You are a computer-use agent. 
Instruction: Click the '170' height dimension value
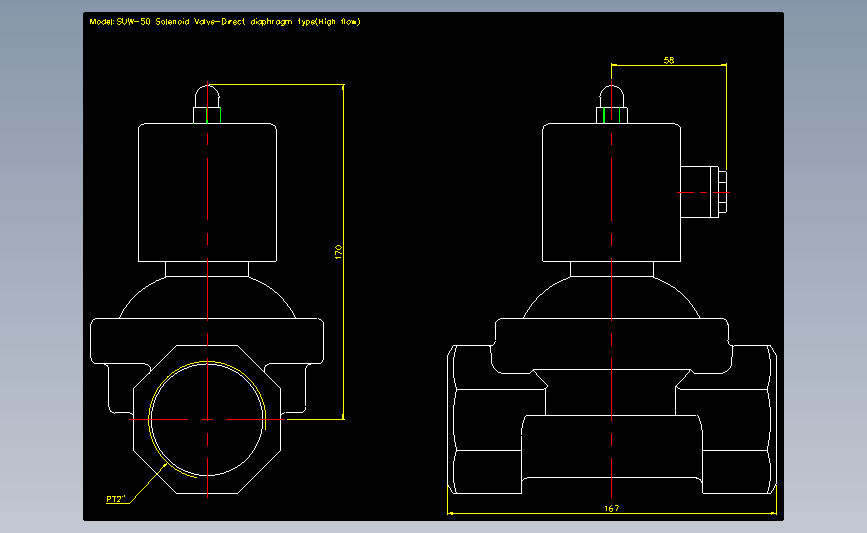coord(338,252)
